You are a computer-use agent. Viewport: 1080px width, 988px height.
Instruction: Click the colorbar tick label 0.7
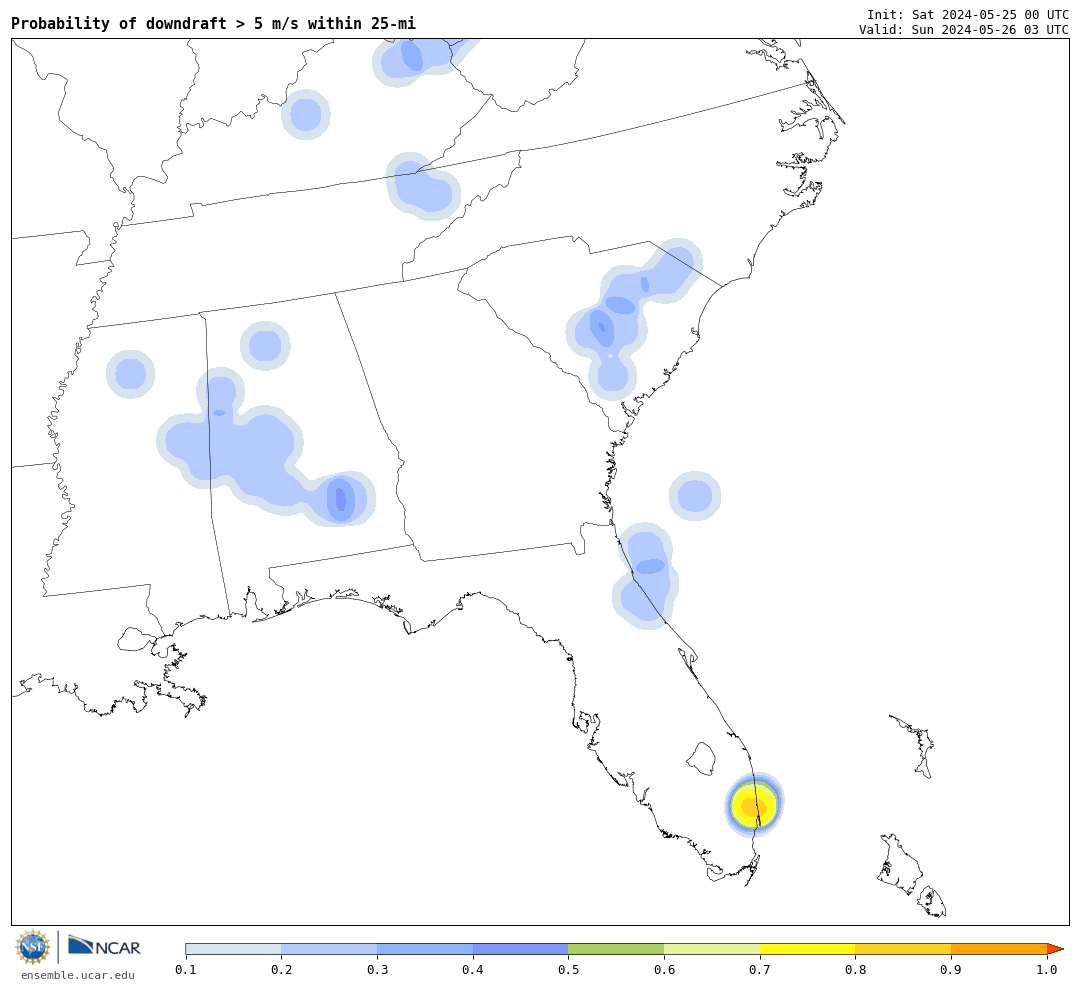pyautogui.click(x=760, y=970)
